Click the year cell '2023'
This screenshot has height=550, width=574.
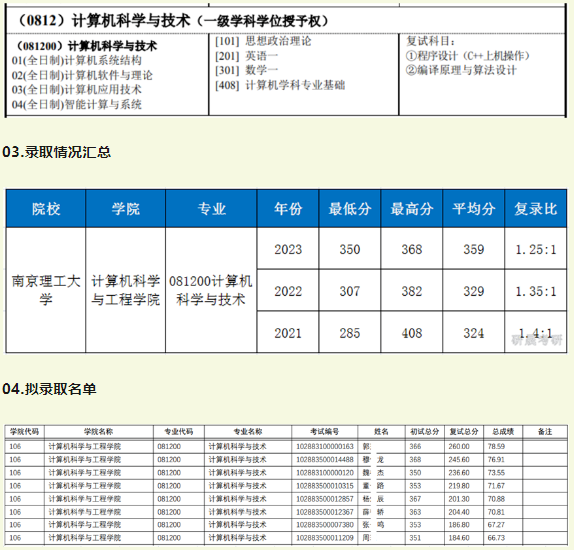[x=288, y=249]
